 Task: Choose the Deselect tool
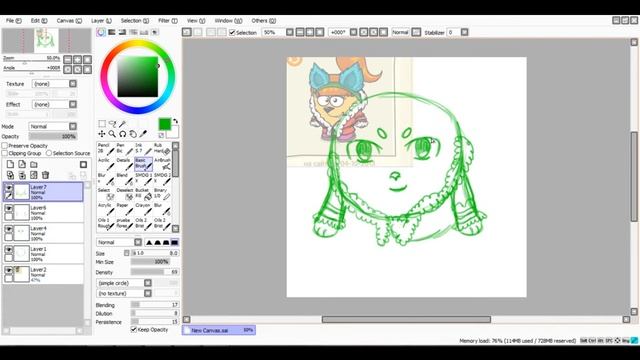click(124, 195)
